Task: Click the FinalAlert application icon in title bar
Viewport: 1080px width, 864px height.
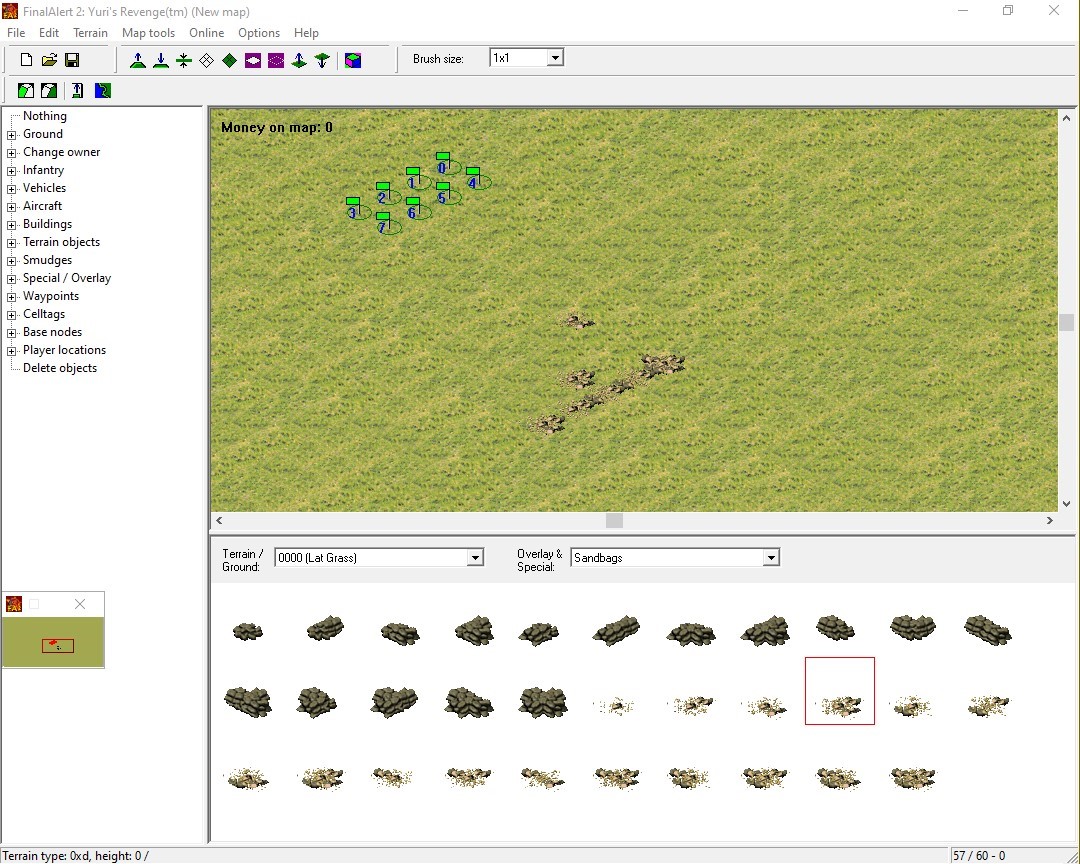Action: point(10,11)
